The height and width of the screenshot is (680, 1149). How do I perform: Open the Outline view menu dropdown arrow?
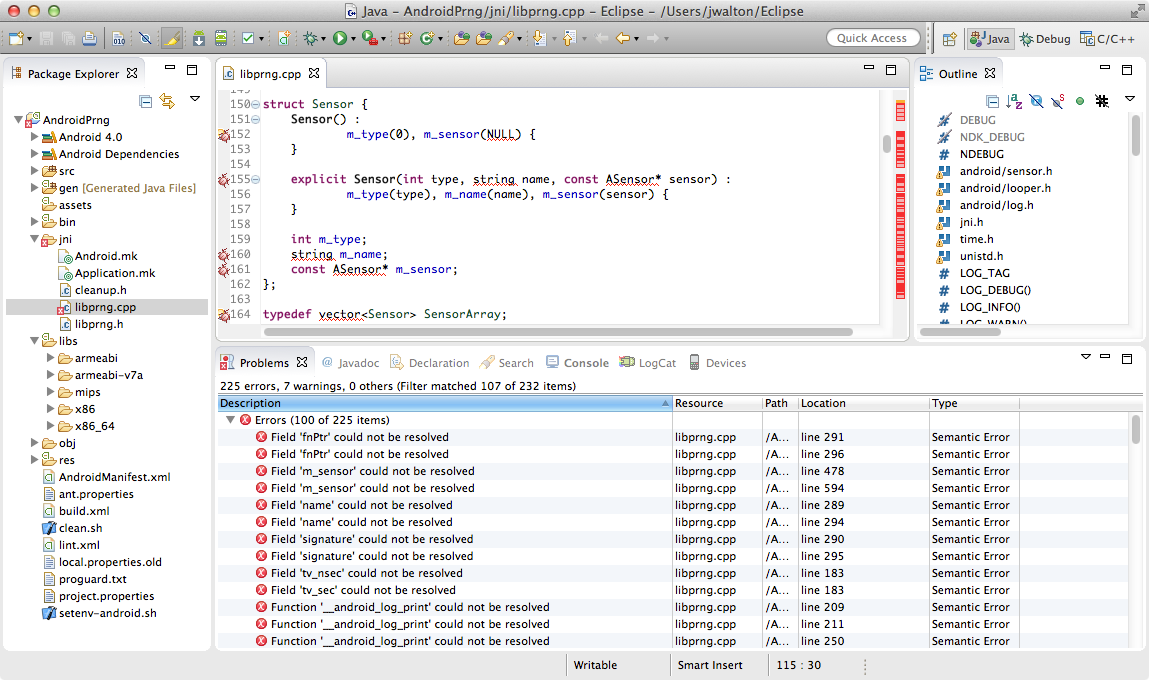(1129, 99)
